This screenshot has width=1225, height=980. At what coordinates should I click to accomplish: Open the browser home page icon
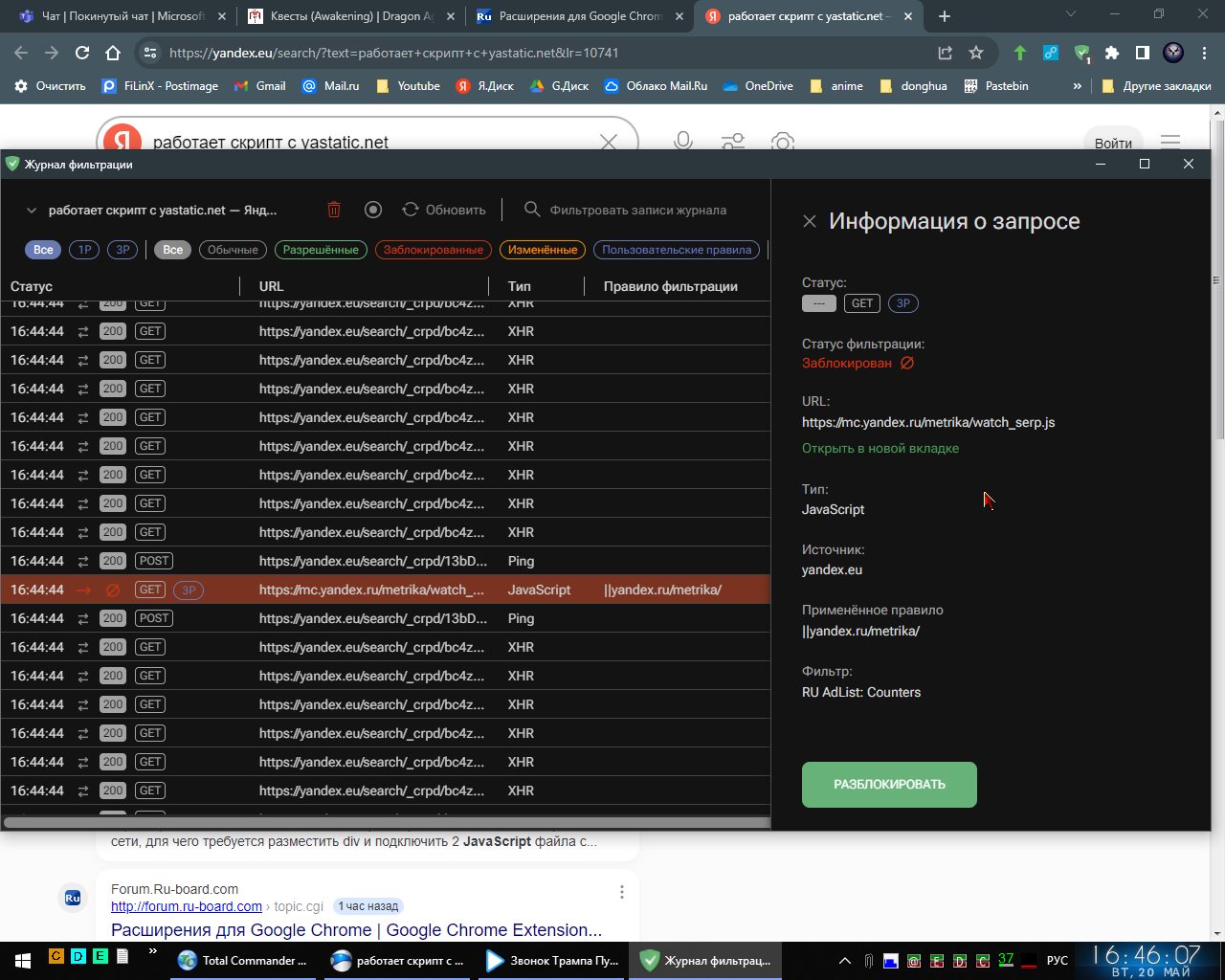[113, 53]
